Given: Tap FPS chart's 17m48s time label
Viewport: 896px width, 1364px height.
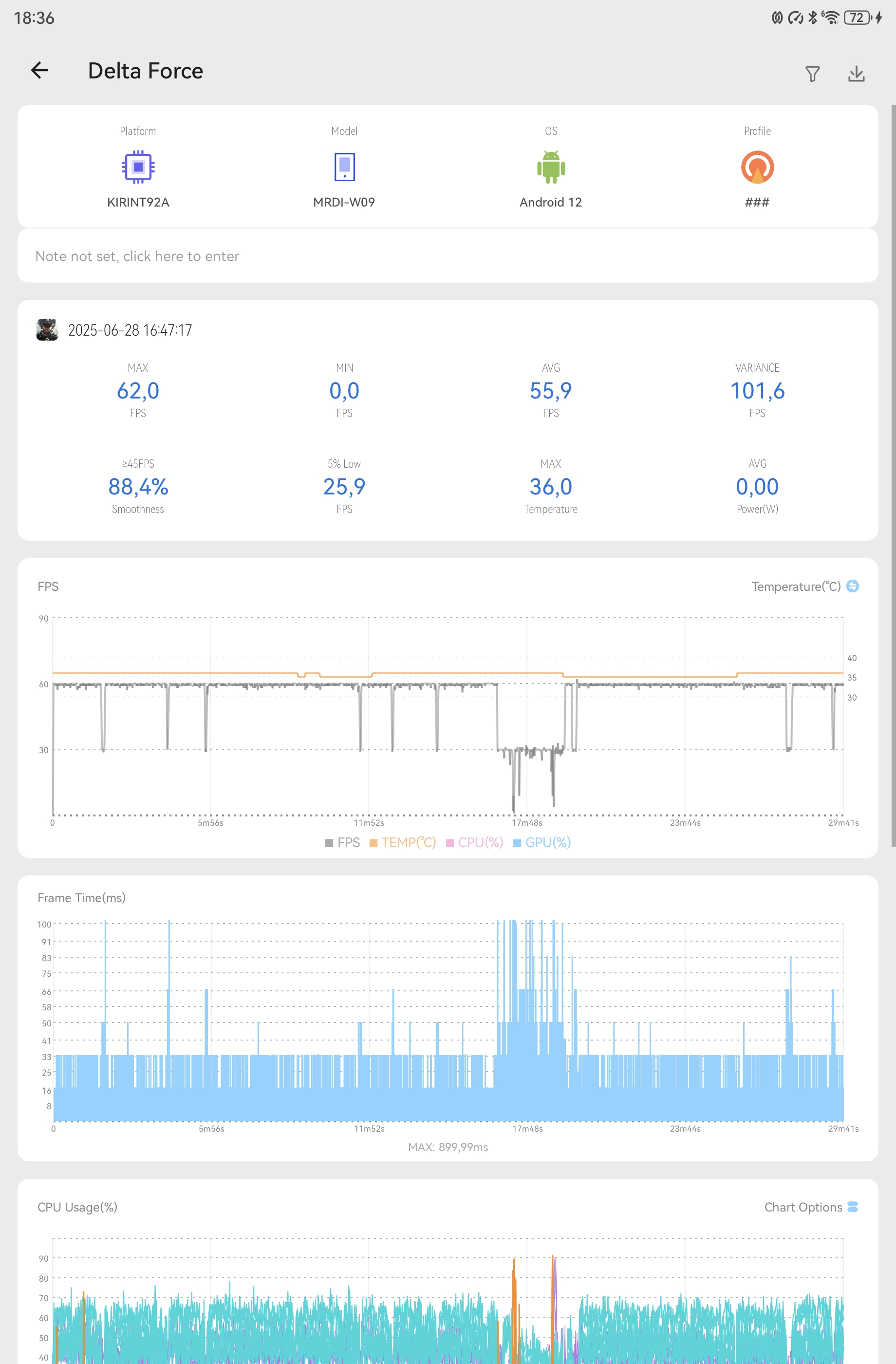Looking at the screenshot, I should tap(527, 822).
